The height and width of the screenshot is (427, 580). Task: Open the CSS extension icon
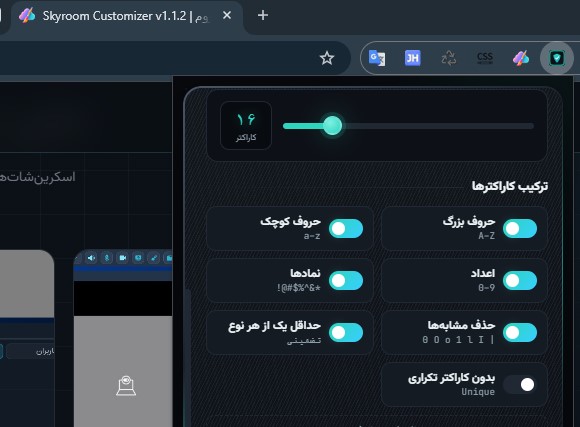tap(485, 58)
